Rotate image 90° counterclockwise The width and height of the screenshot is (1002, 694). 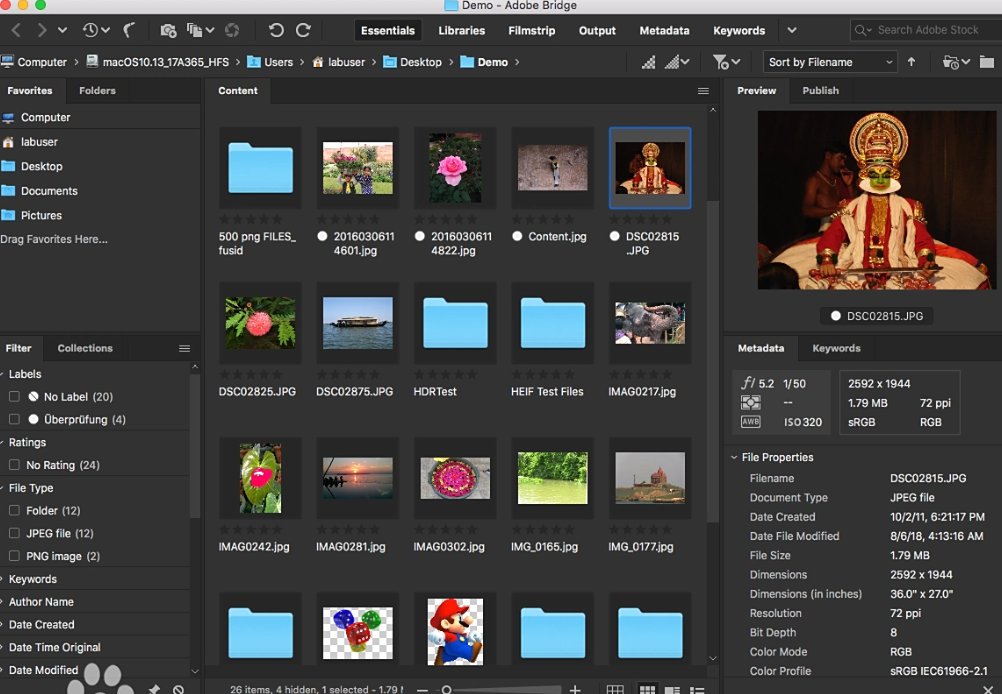pyautogui.click(x=277, y=31)
